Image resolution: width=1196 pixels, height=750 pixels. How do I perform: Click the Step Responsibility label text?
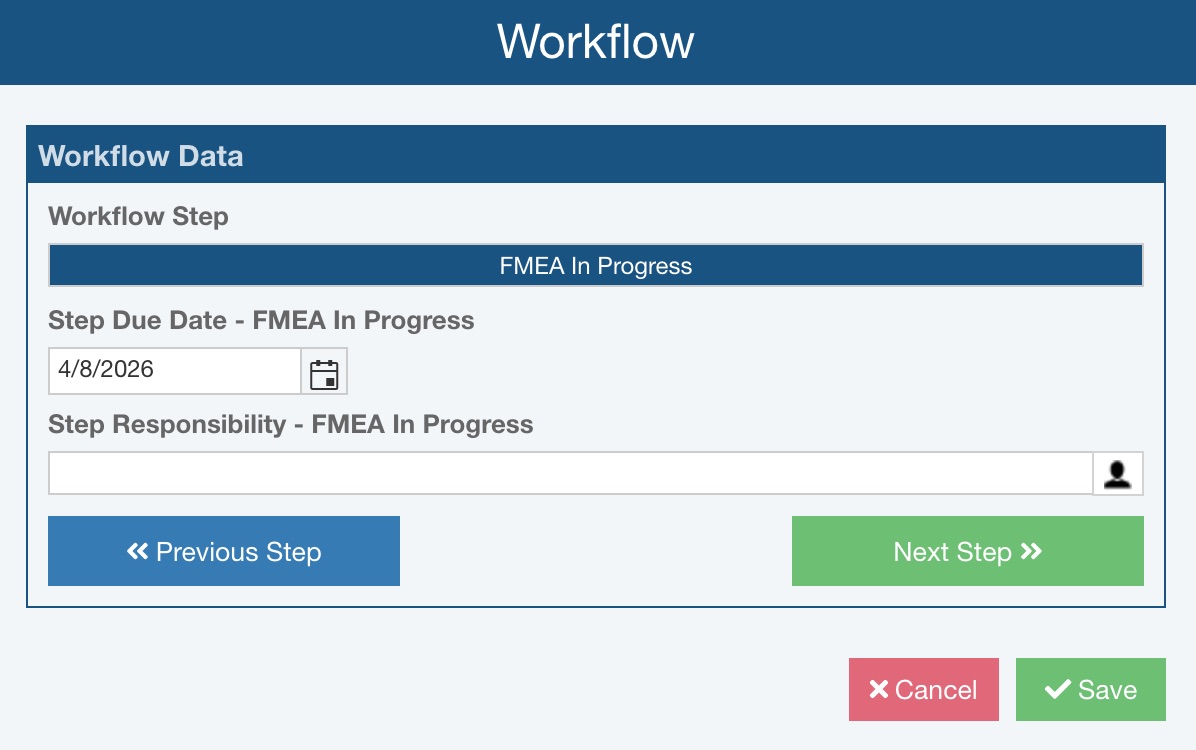pyautogui.click(x=290, y=424)
